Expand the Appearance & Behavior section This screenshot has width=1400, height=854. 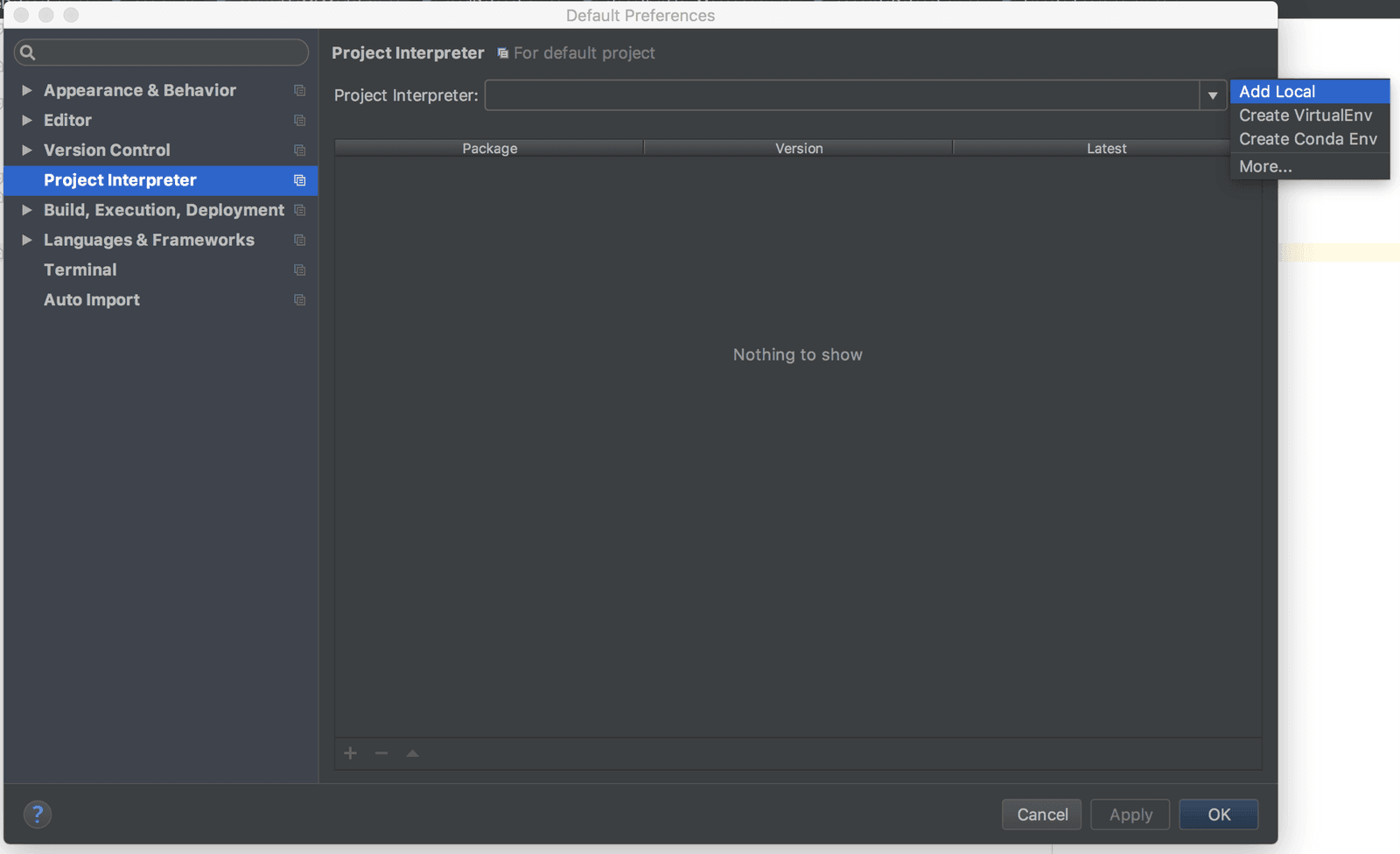point(27,90)
